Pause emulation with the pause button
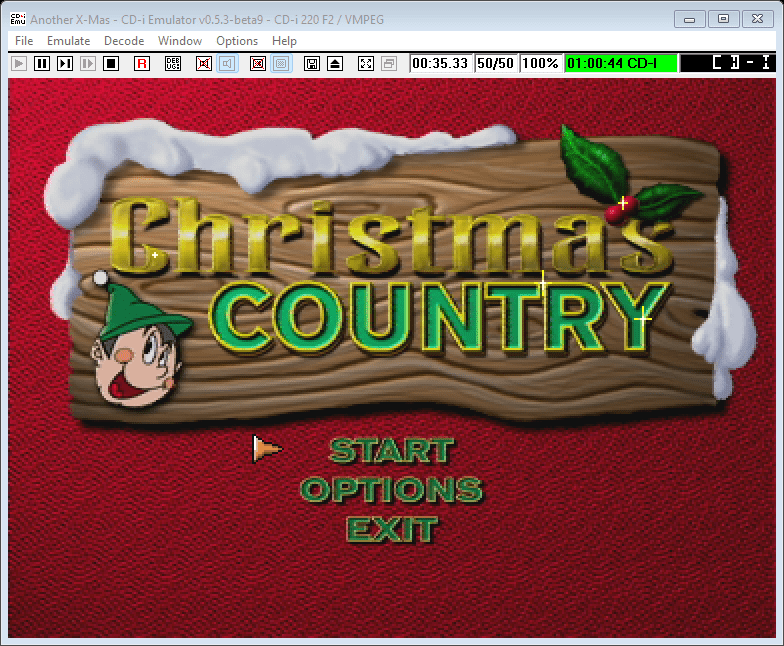Image resolution: width=784 pixels, height=646 pixels. click(42, 63)
